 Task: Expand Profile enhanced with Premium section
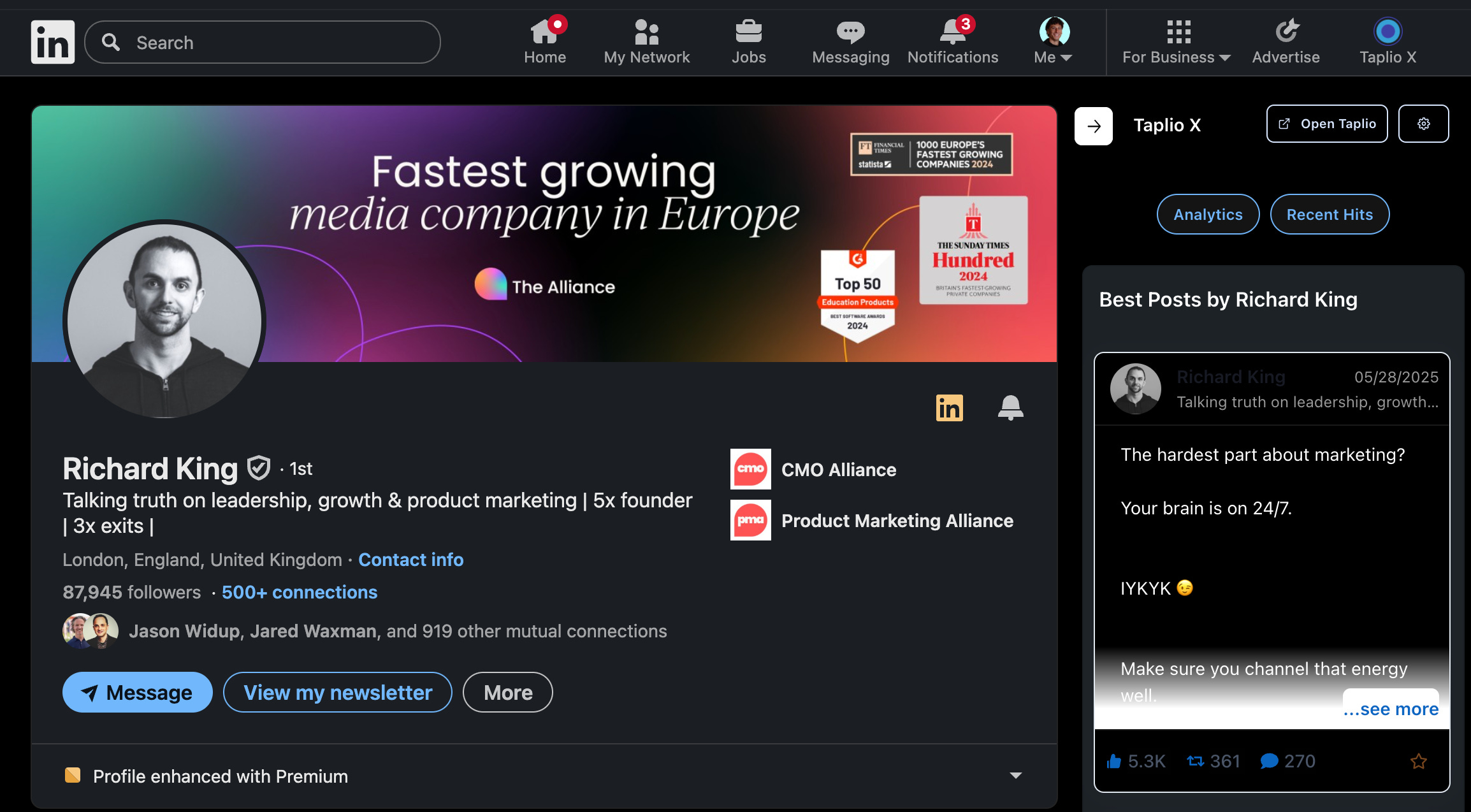[1016, 776]
